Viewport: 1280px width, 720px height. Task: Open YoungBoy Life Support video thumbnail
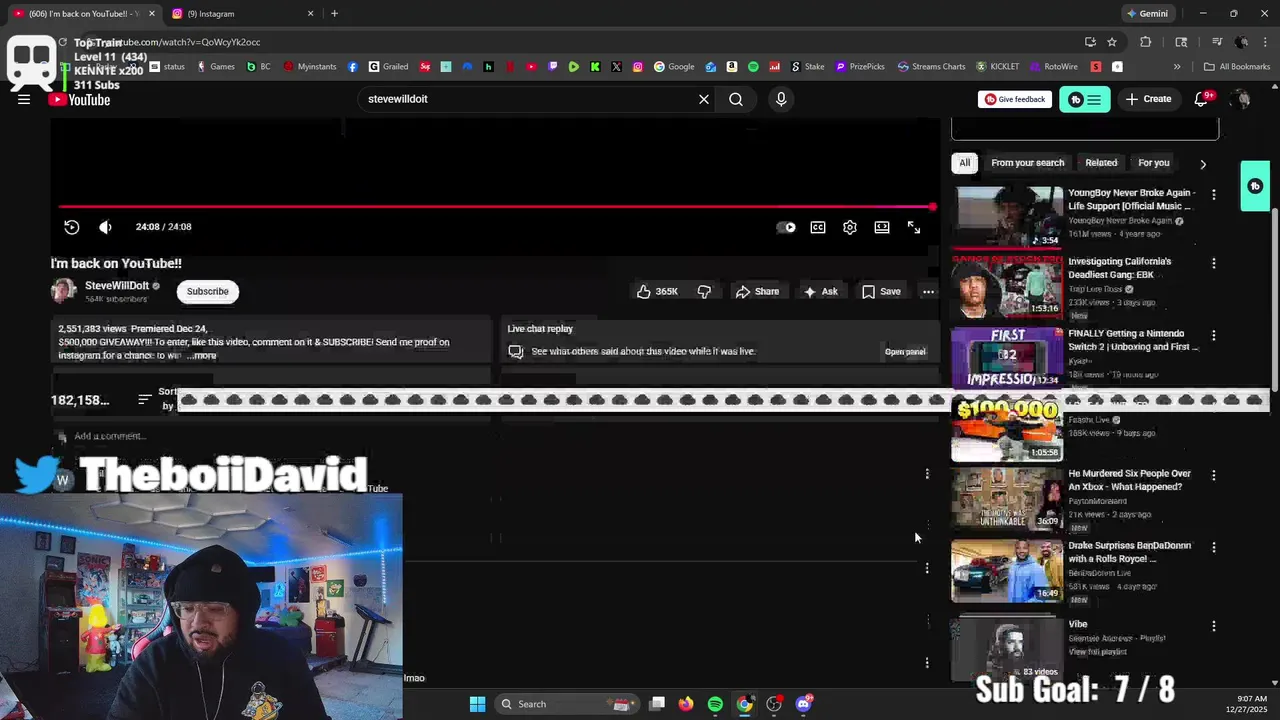pyautogui.click(x=1007, y=216)
